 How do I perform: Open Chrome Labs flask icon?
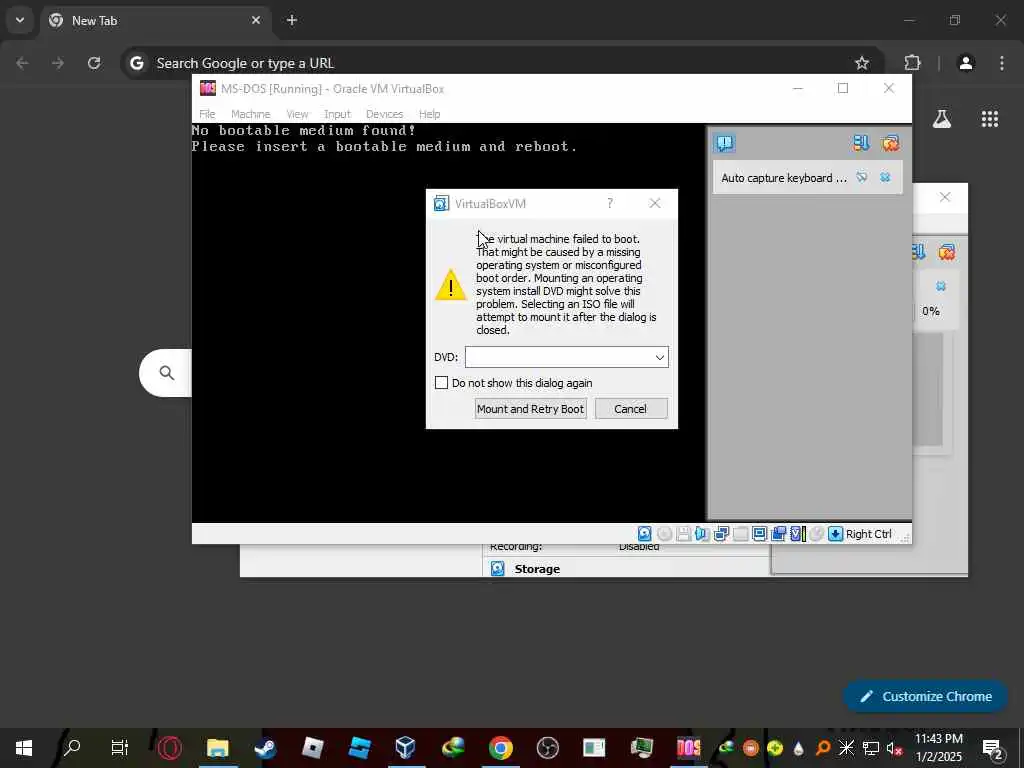(942, 118)
